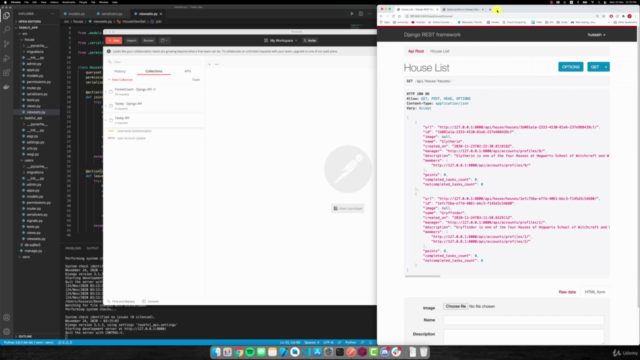
Task: Open Visual Studio Code from the dock
Action: [x=306, y=352]
